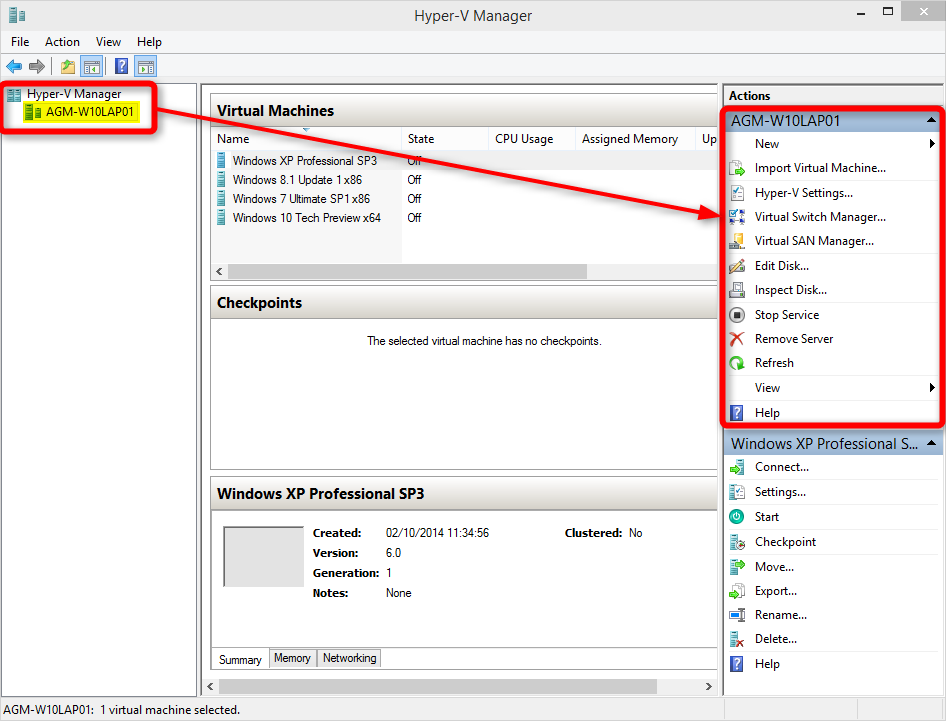Select Windows 10 Tech Preview x64 virtual machine

click(x=306, y=218)
